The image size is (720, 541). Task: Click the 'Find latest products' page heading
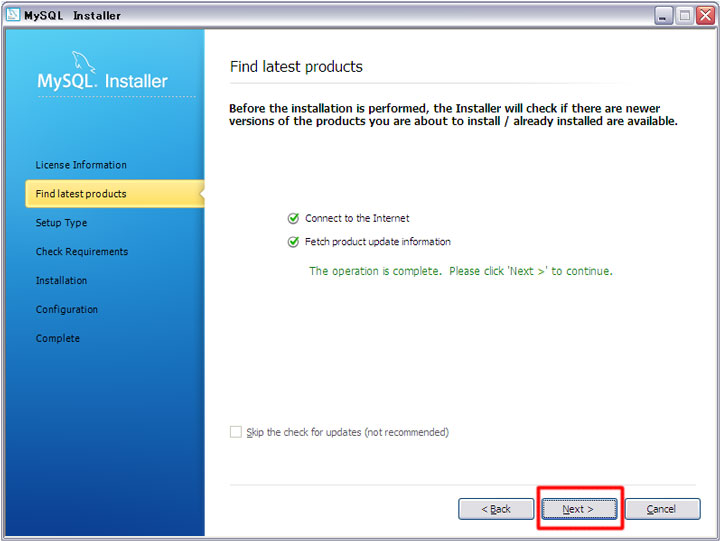(296, 67)
